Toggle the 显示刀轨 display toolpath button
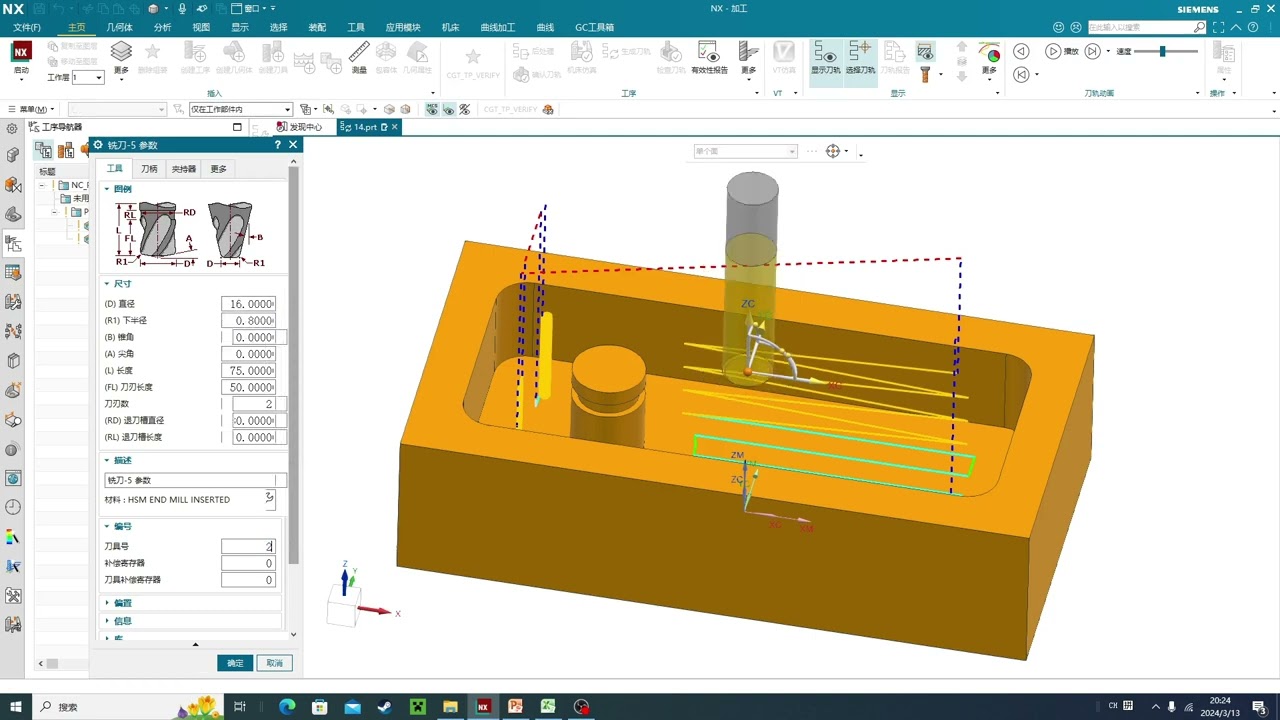This screenshot has height=720, width=1280. [x=825, y=57]
